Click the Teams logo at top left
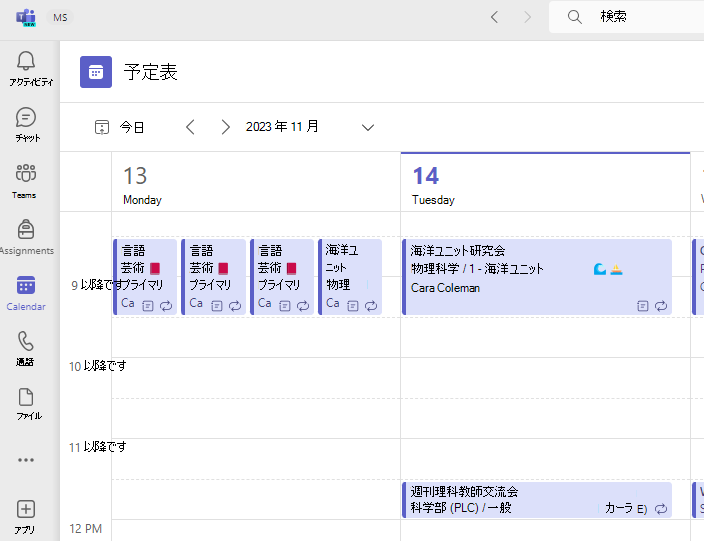 pos(26,18)
